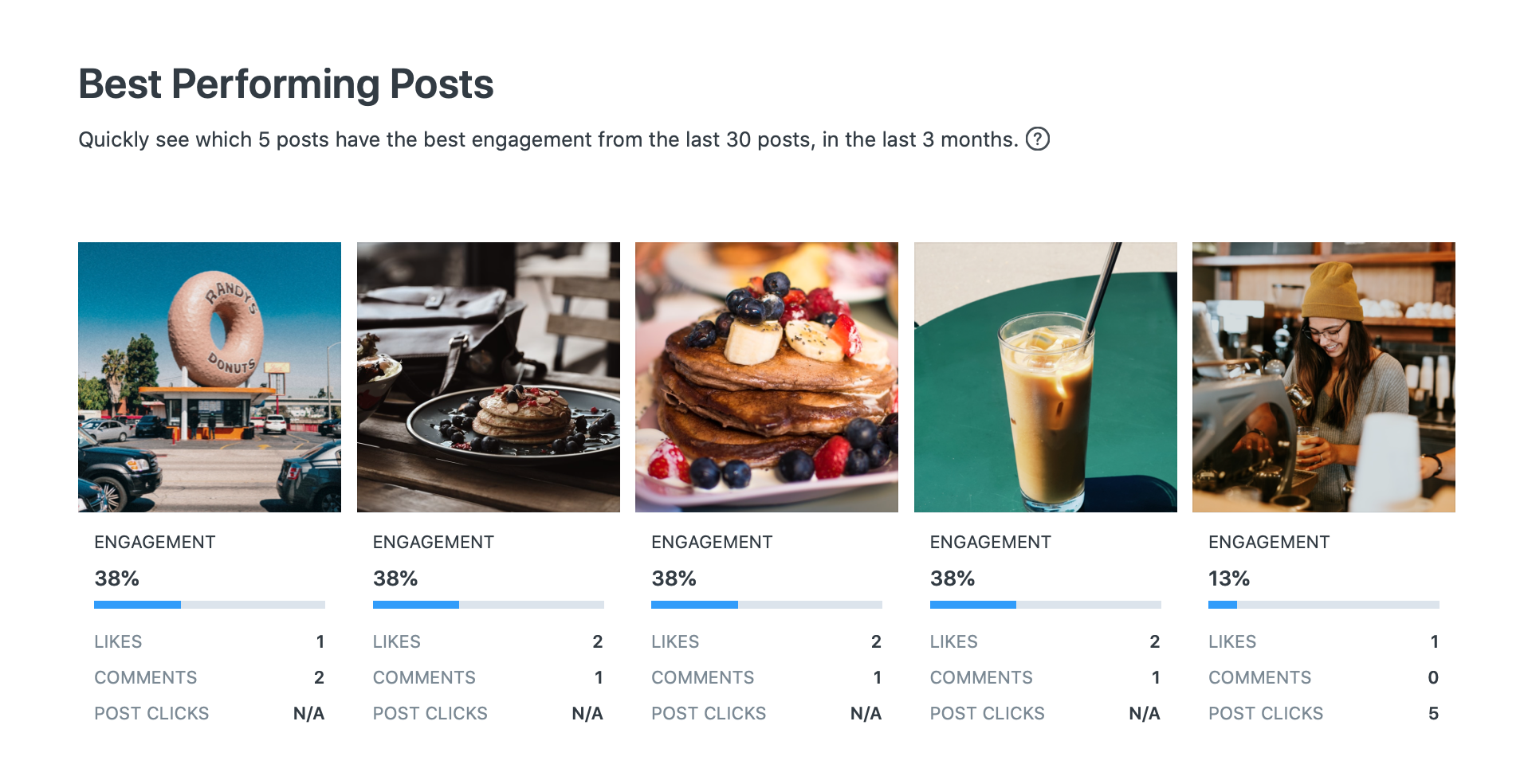
Task: Click the iced coffee post engagement bar
Action: pos(1045,605)
